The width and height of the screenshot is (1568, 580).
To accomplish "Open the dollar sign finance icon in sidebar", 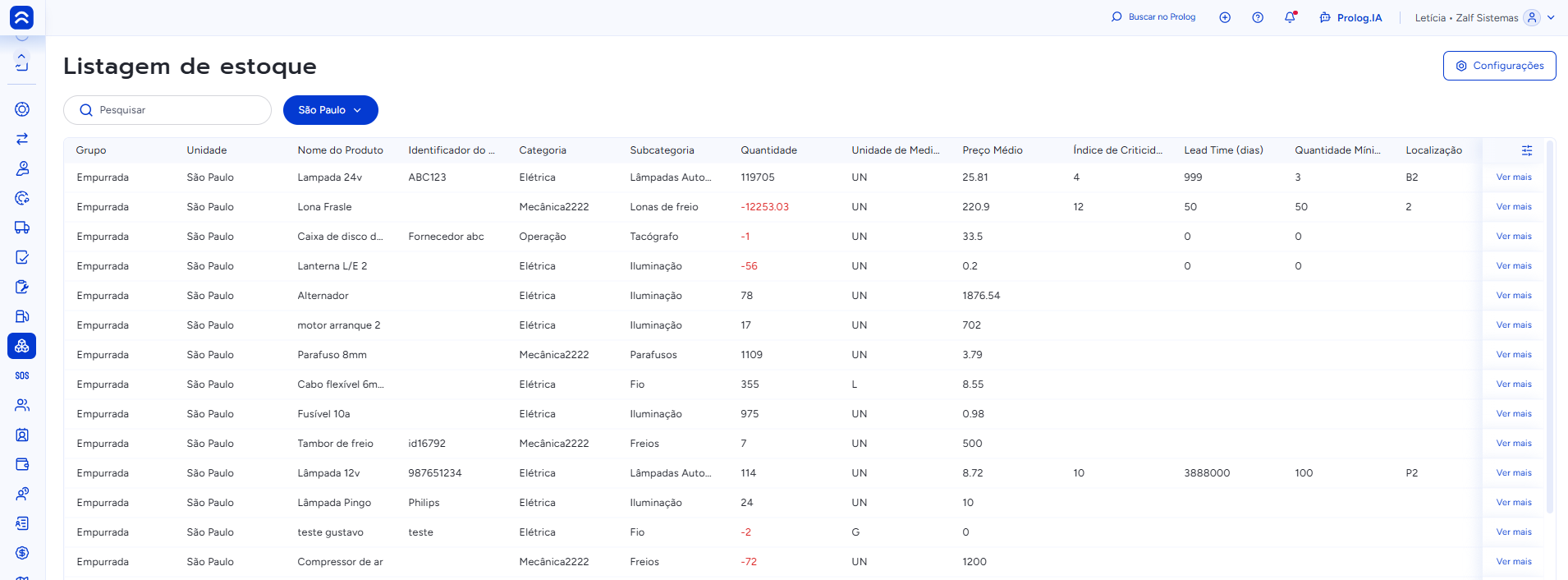I will (x=22, y=553).
